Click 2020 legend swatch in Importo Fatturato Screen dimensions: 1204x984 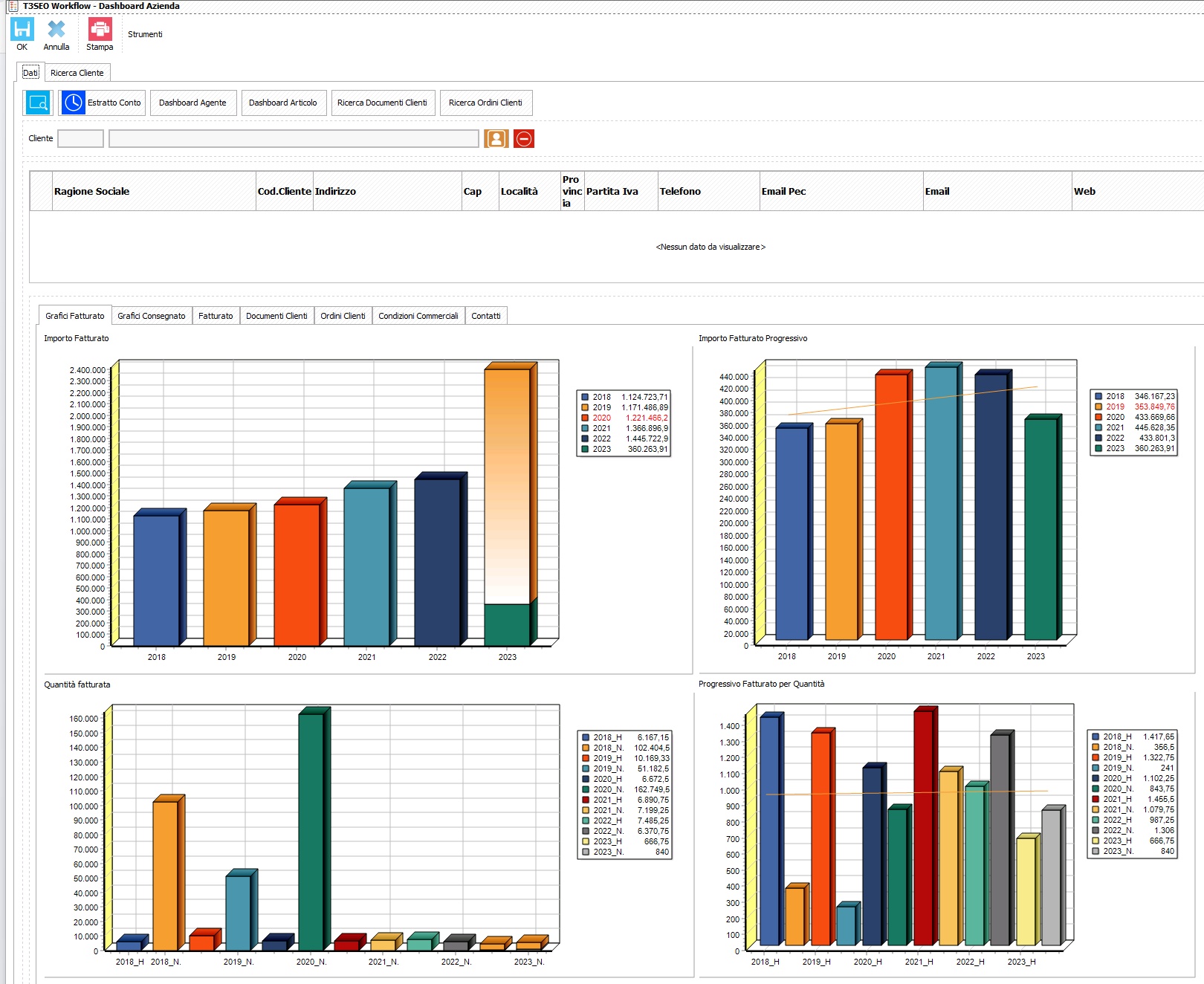pyautogui.click(x=586, y=418)
